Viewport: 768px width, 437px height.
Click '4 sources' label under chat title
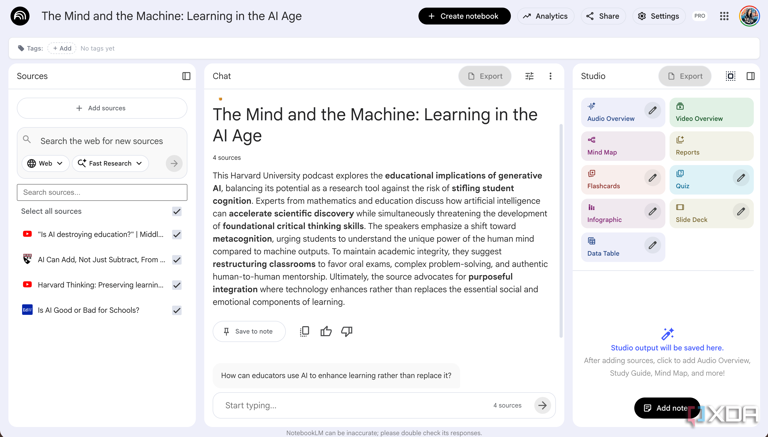click(x=226, y=158)
